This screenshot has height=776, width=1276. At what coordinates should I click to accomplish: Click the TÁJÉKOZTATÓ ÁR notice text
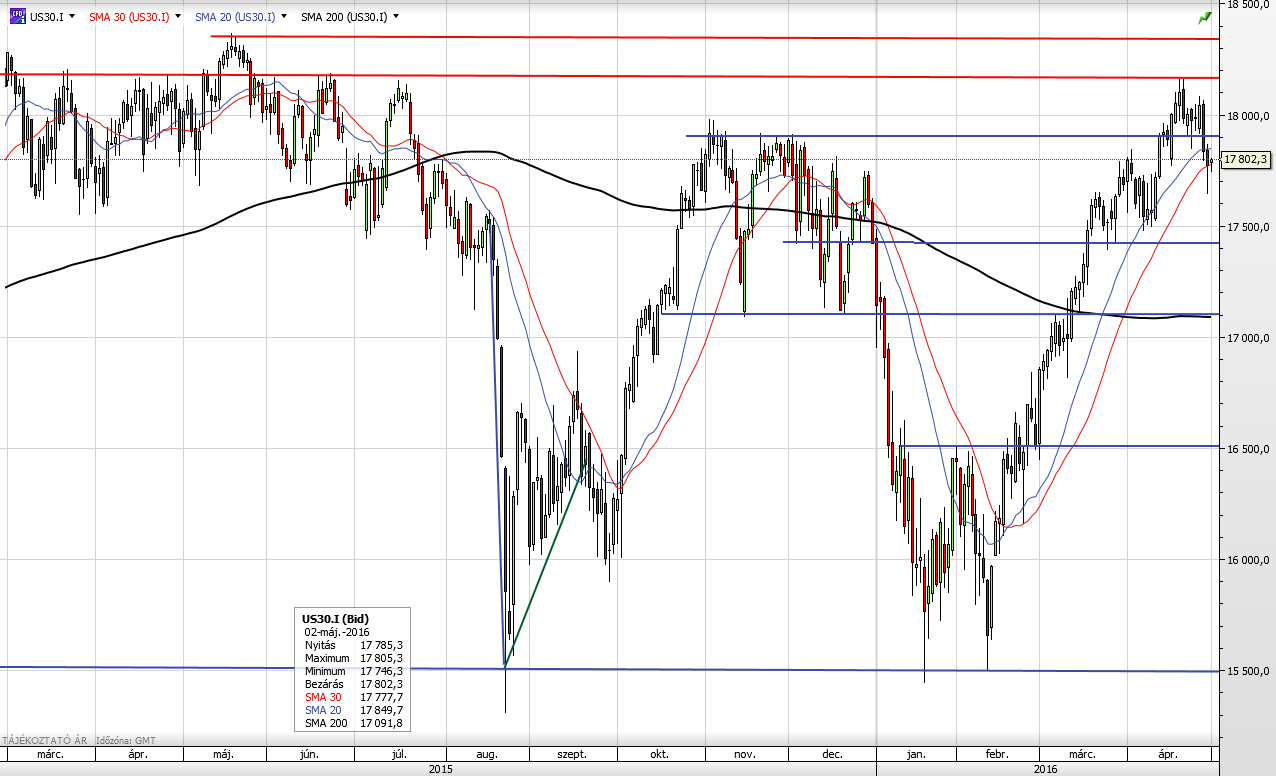point(45,741)
